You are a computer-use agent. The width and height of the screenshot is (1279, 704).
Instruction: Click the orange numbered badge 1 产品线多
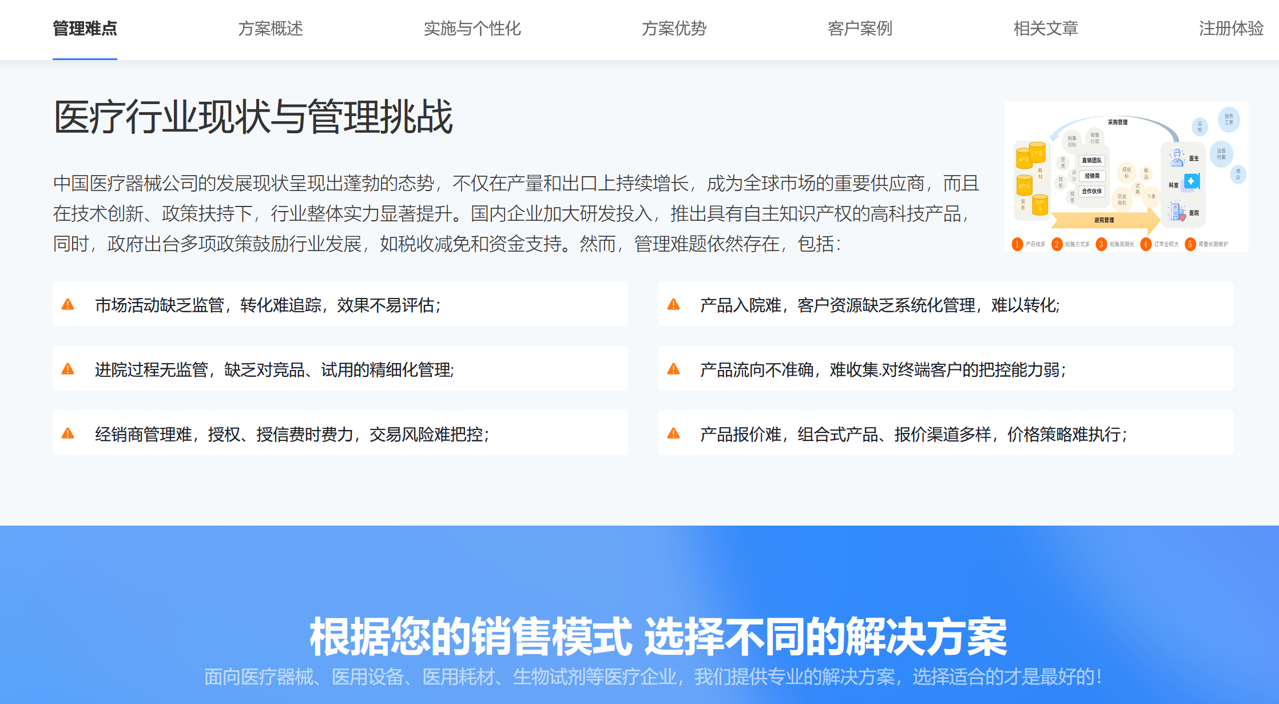(x=1016, y=244)
